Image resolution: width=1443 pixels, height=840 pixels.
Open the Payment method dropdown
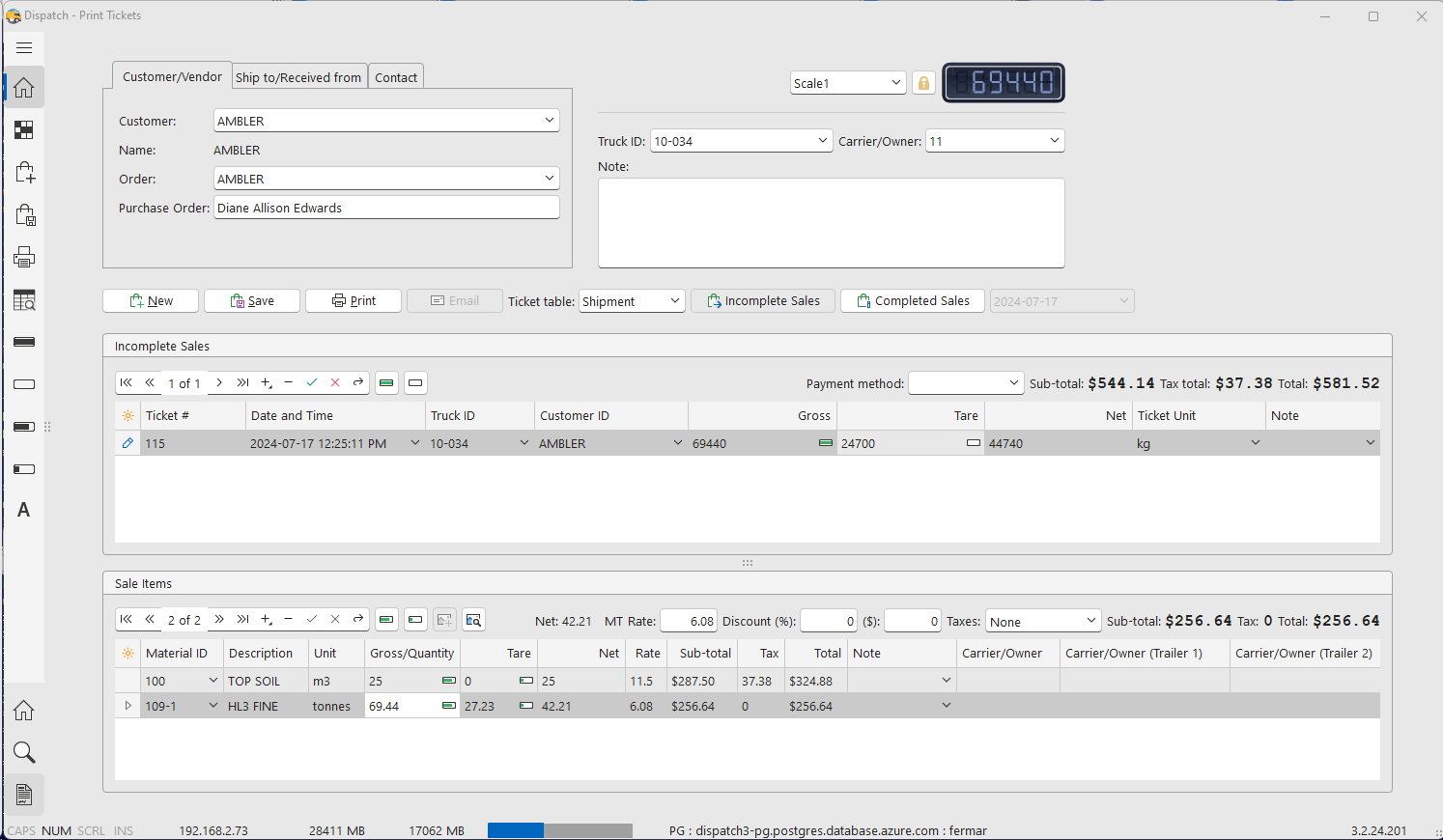tap(1013, 383)
